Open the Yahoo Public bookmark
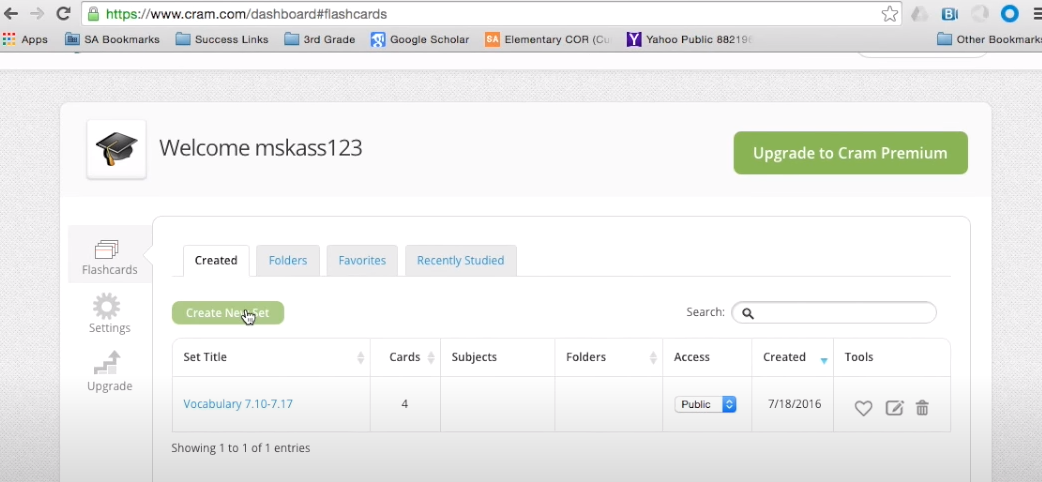The image size is (1042, 482). coord(689,39)
